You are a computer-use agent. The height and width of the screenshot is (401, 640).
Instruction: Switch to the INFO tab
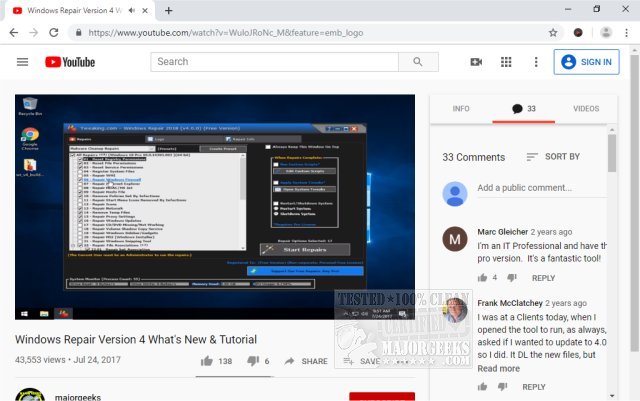[x=461, y=109]
